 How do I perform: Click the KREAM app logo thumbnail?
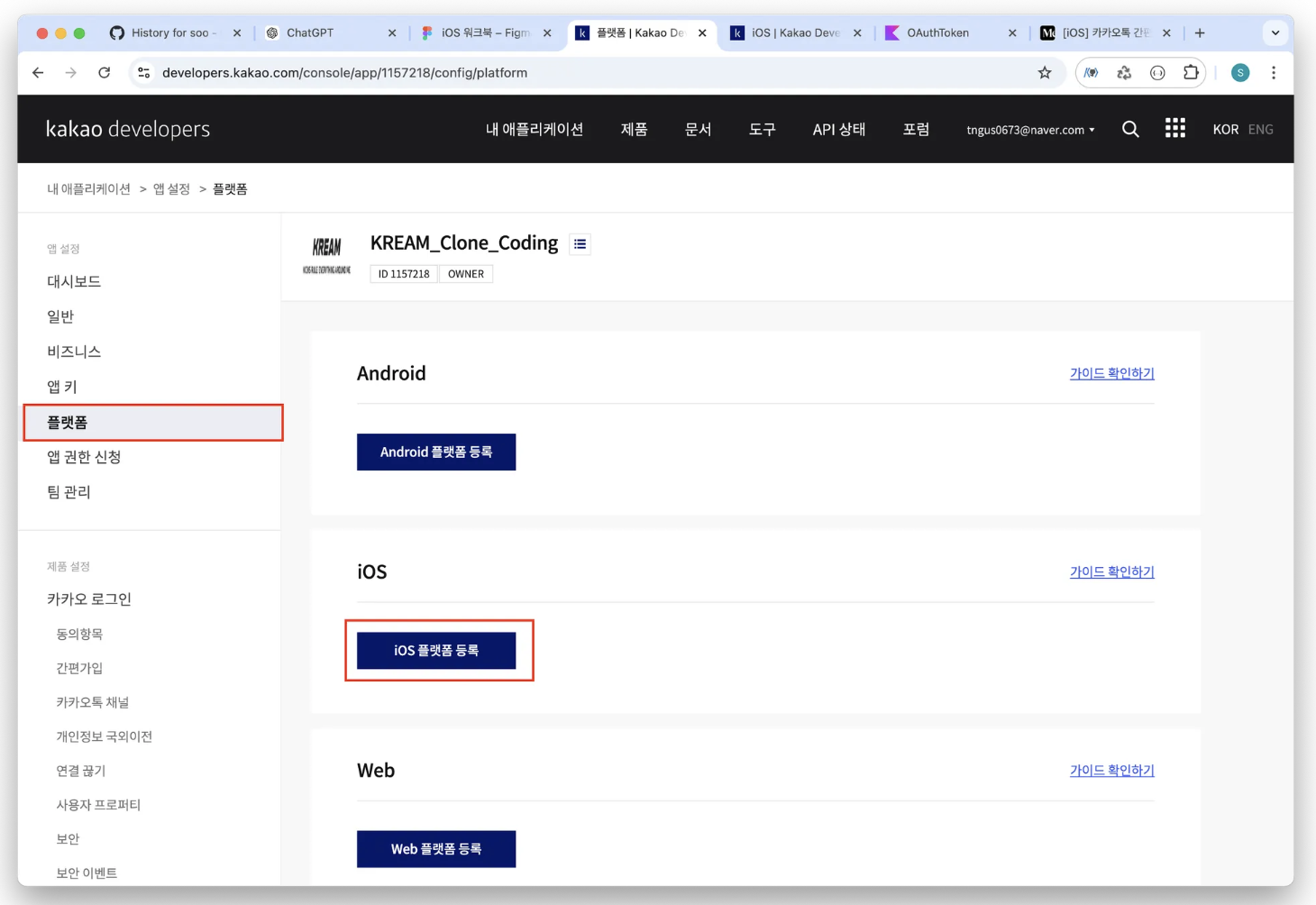326,255
